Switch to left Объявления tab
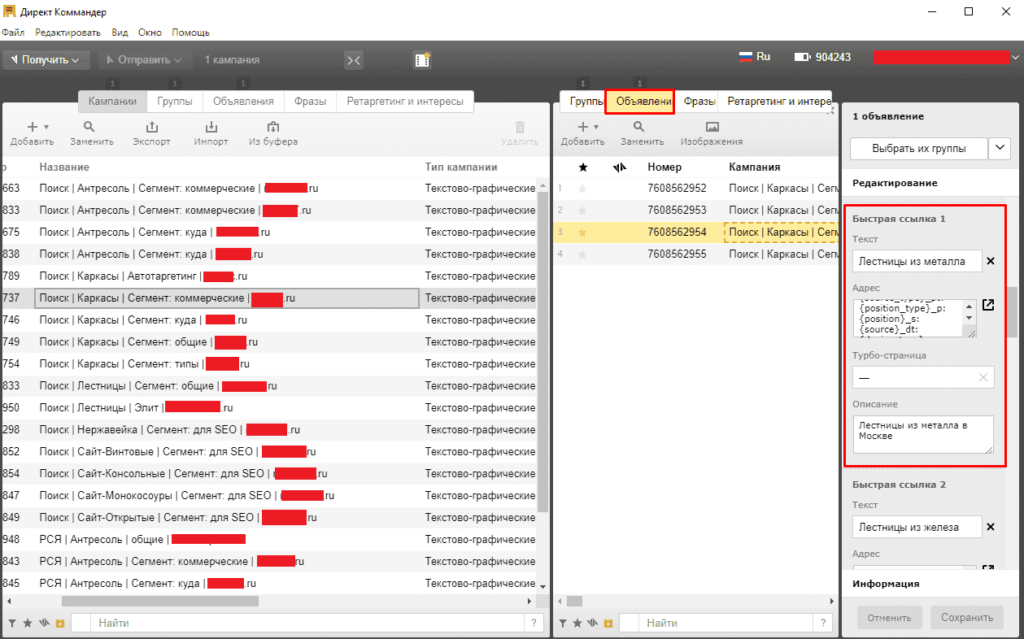 pyautogui.click(x=243, y=101)
